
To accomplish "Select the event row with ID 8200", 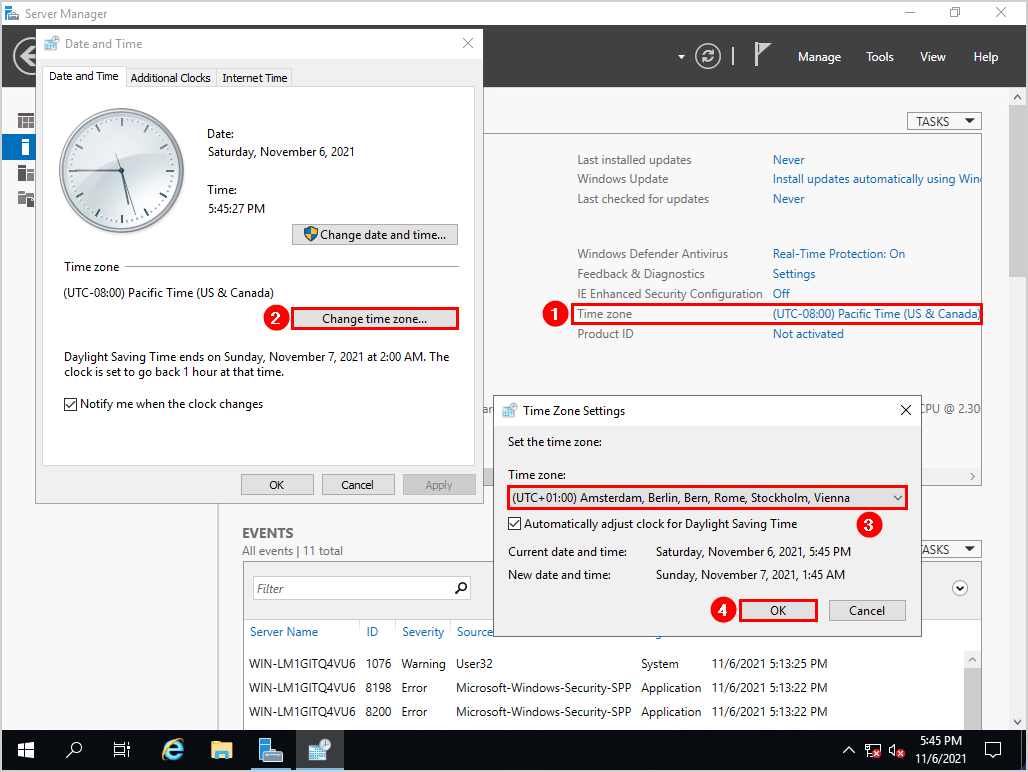I will click(x=538, y=712).
